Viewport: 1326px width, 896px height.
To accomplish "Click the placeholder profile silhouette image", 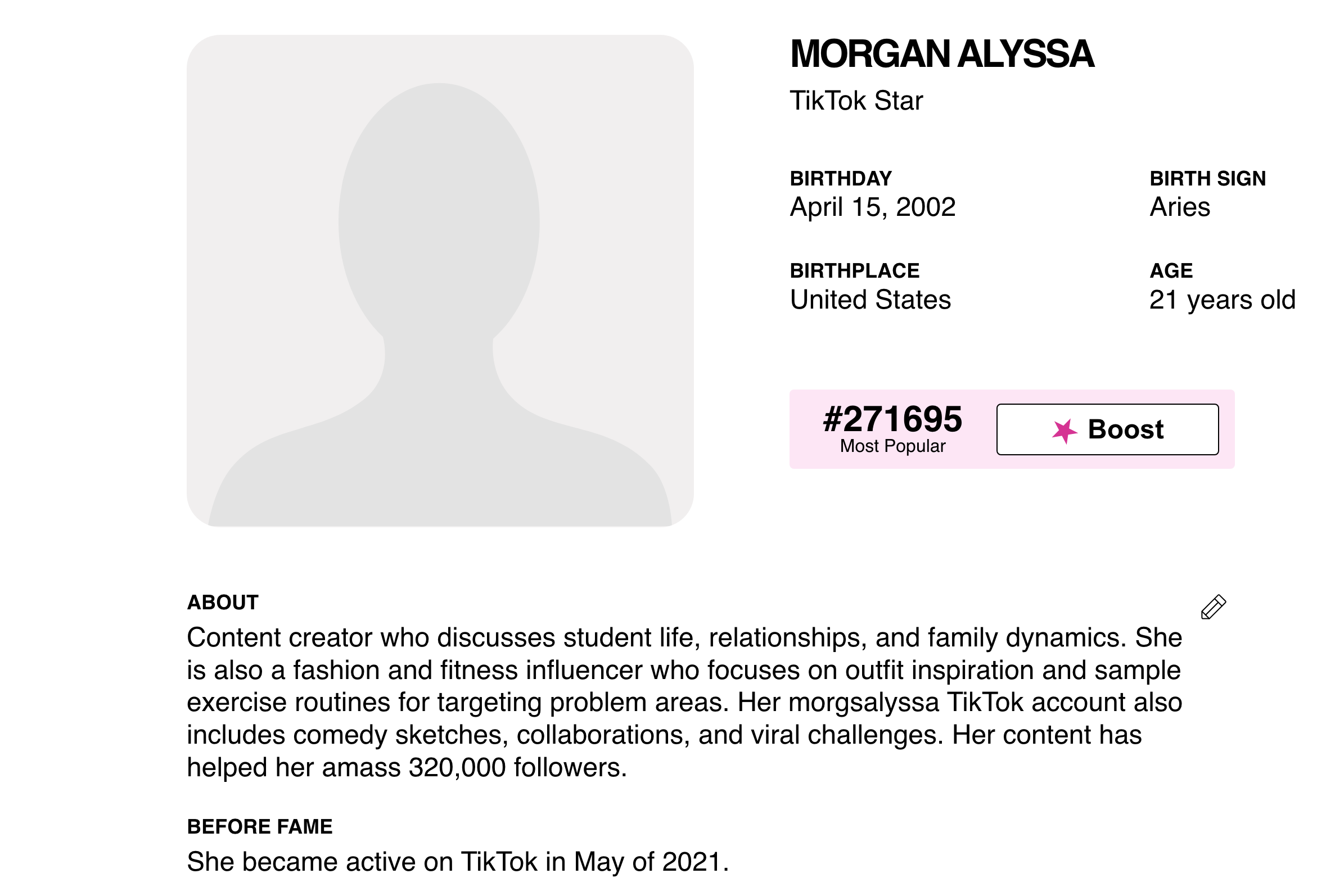I will [440, 280].
